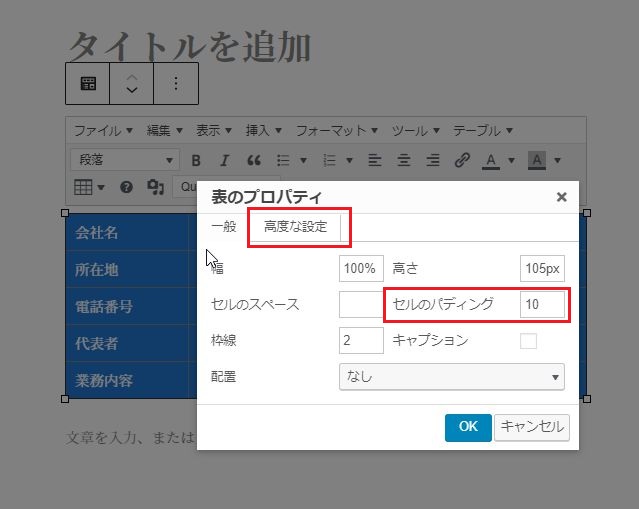The image size is (639, 509).
Task: Click the table block type icon
Action: [x=88, y=84]
